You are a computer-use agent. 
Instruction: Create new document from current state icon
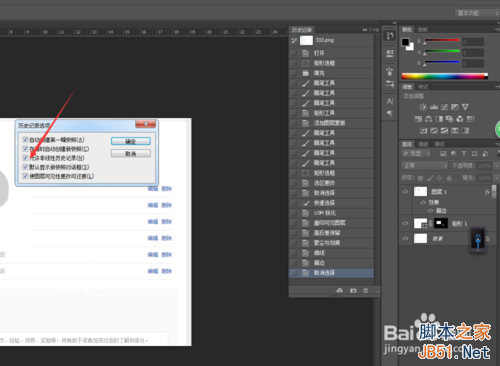tap(340, 291)
